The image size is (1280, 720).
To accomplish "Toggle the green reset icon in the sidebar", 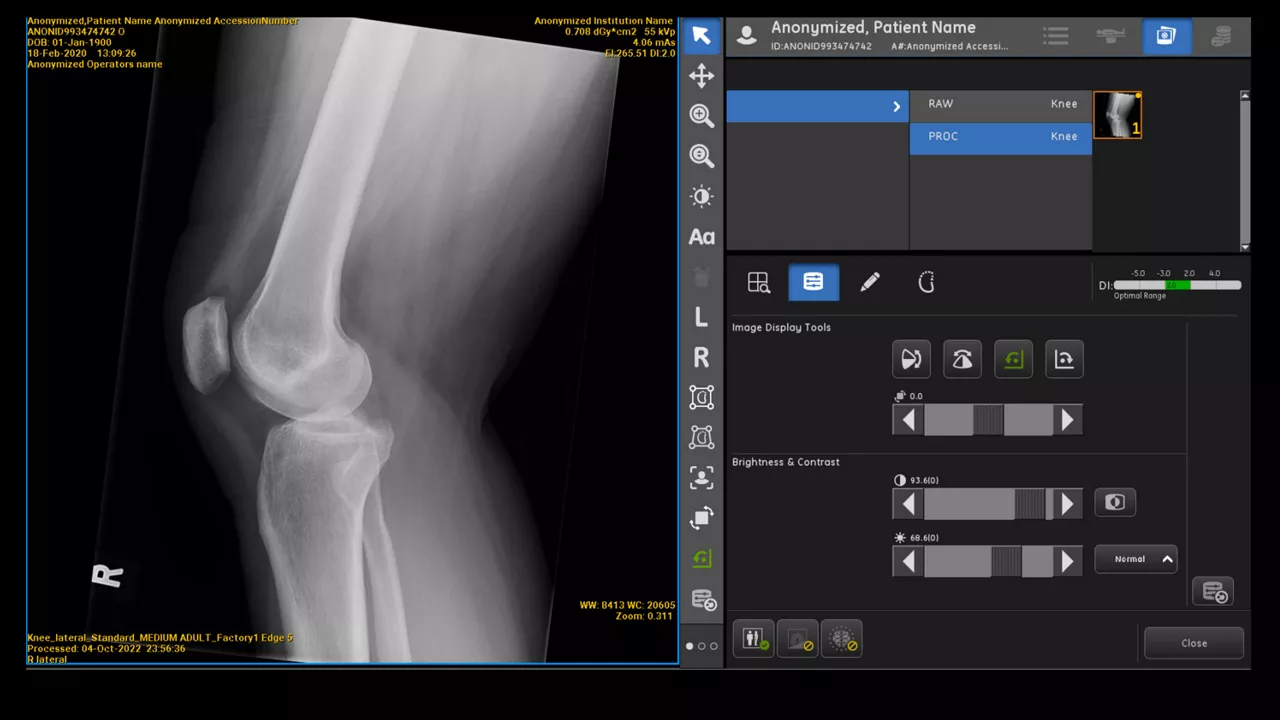I will [701, 558].
